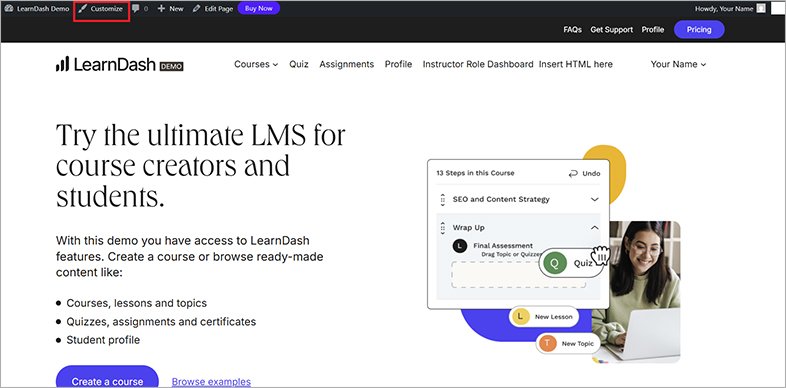786x388 pixels.
Task: Open the Quiz navigation item
Action: [299, 64]
